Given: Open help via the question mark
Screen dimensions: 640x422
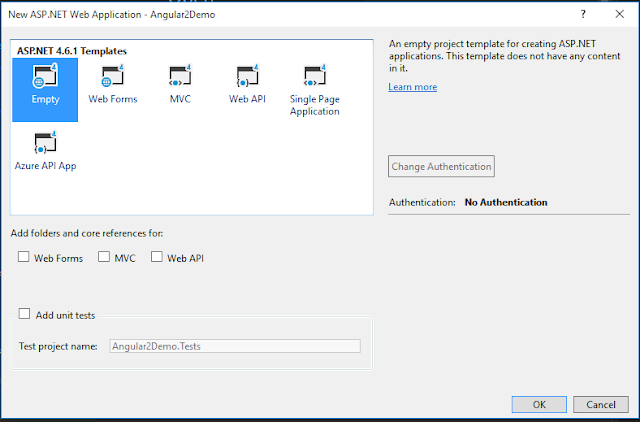Looking at the screenshot, I should [583, 14].
